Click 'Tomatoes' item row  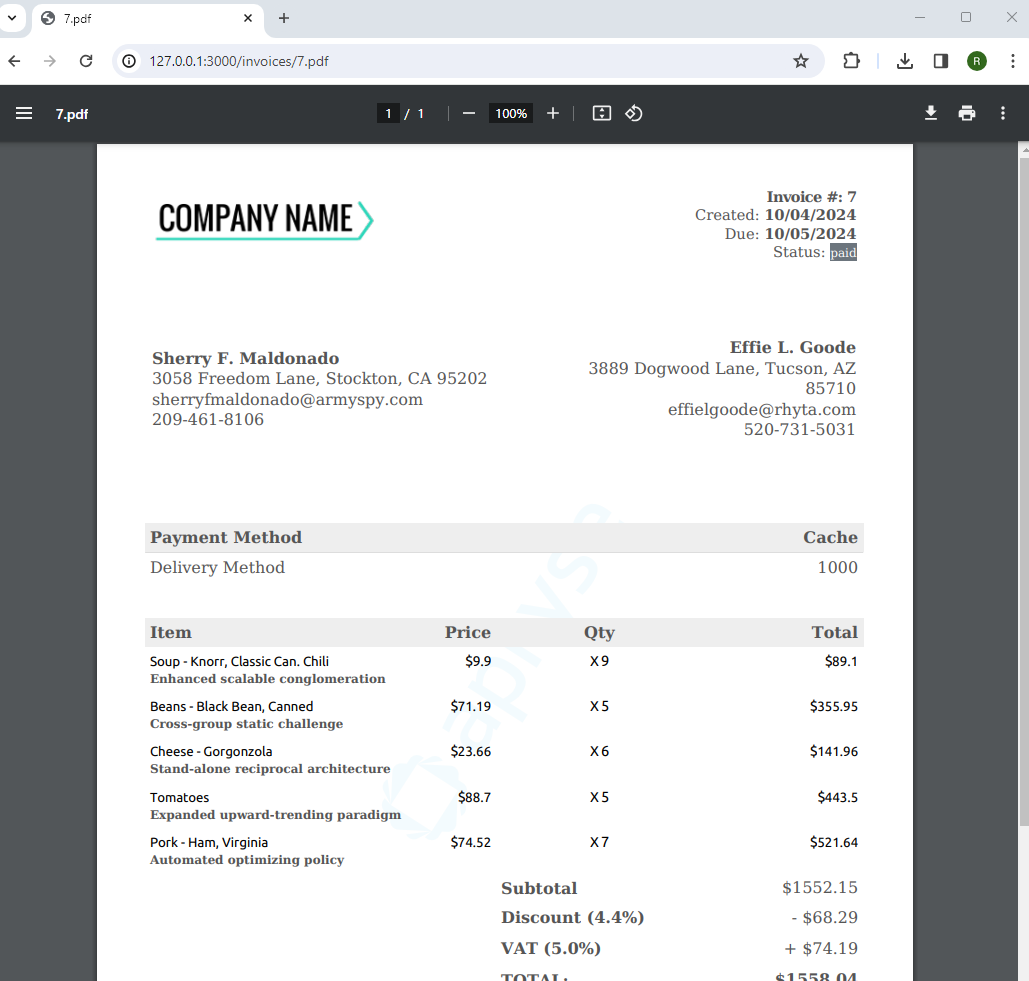point(179,797)
